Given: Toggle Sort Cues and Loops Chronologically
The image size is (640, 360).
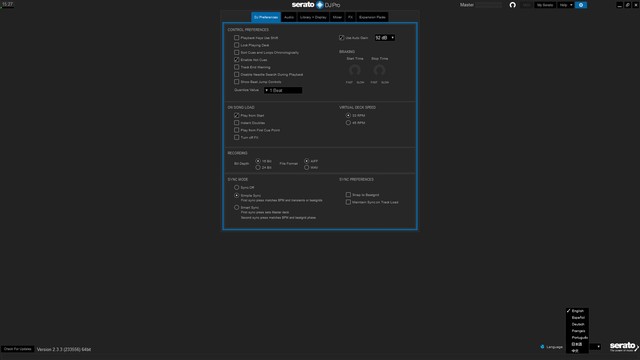Looking at the screenshot, I should pos(236,52).
